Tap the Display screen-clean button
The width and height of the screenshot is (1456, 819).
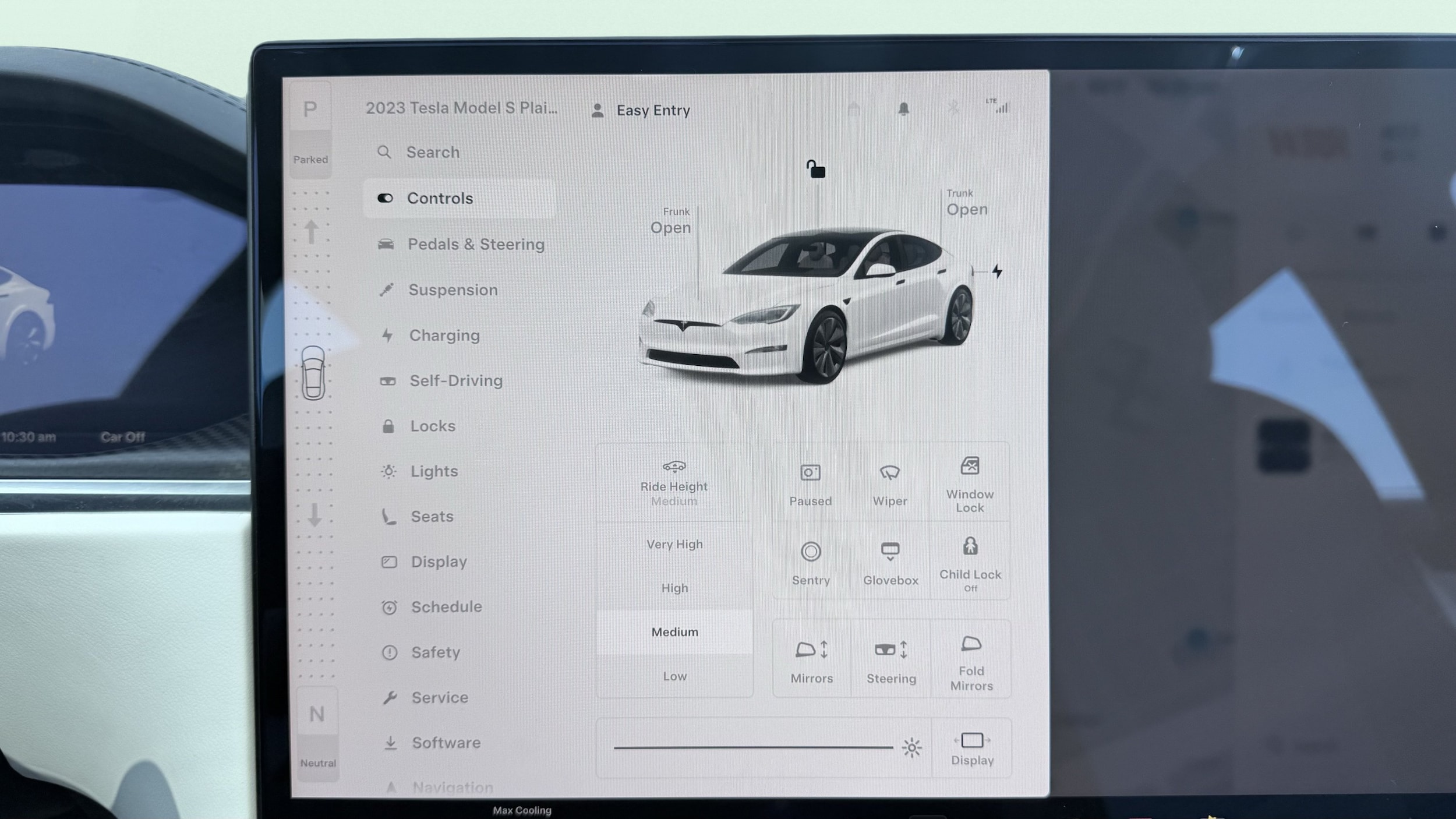(972, 749)
